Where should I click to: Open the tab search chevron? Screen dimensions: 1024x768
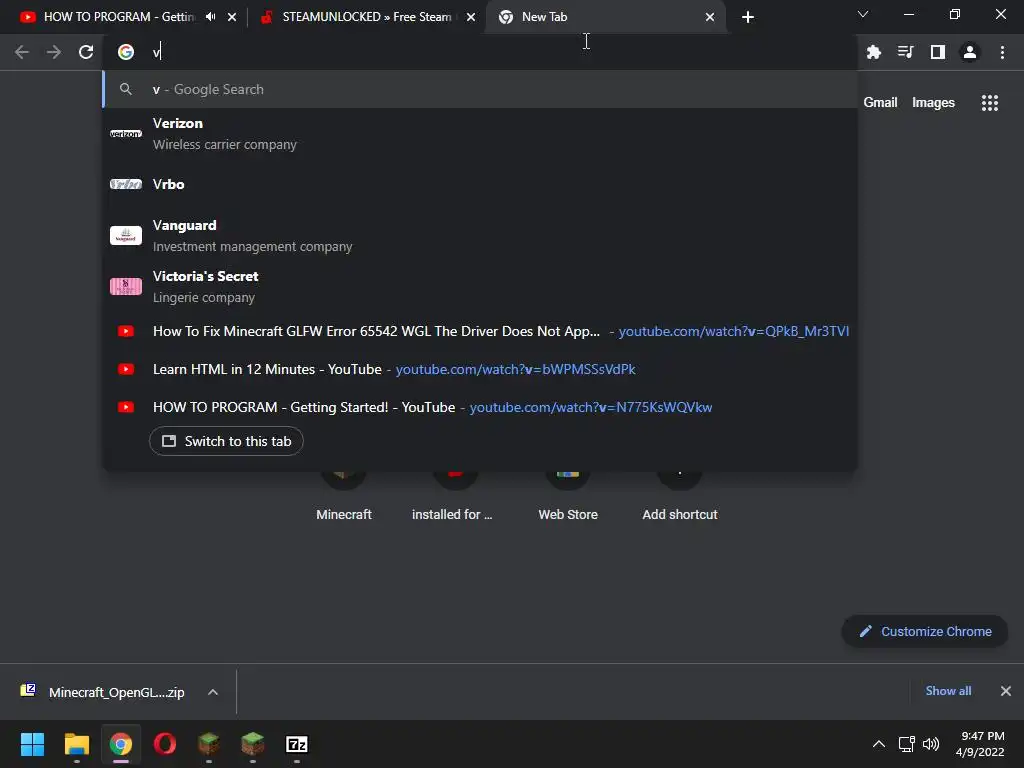863,14
